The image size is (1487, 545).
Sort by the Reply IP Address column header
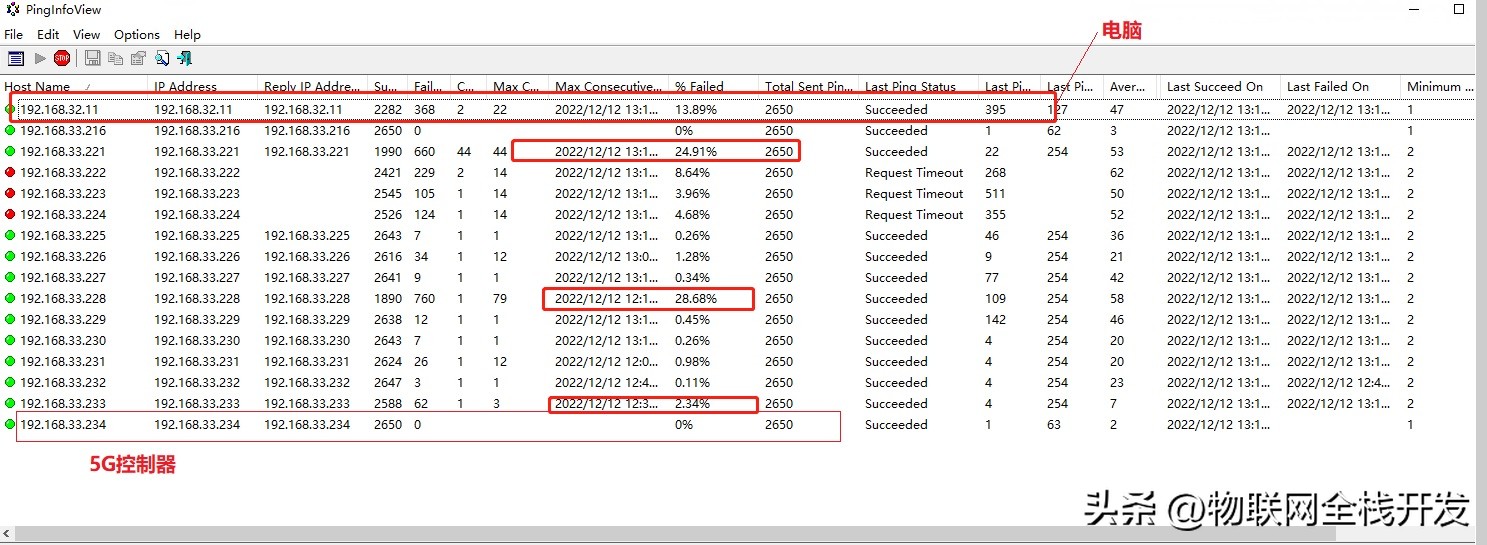[313, 86]
